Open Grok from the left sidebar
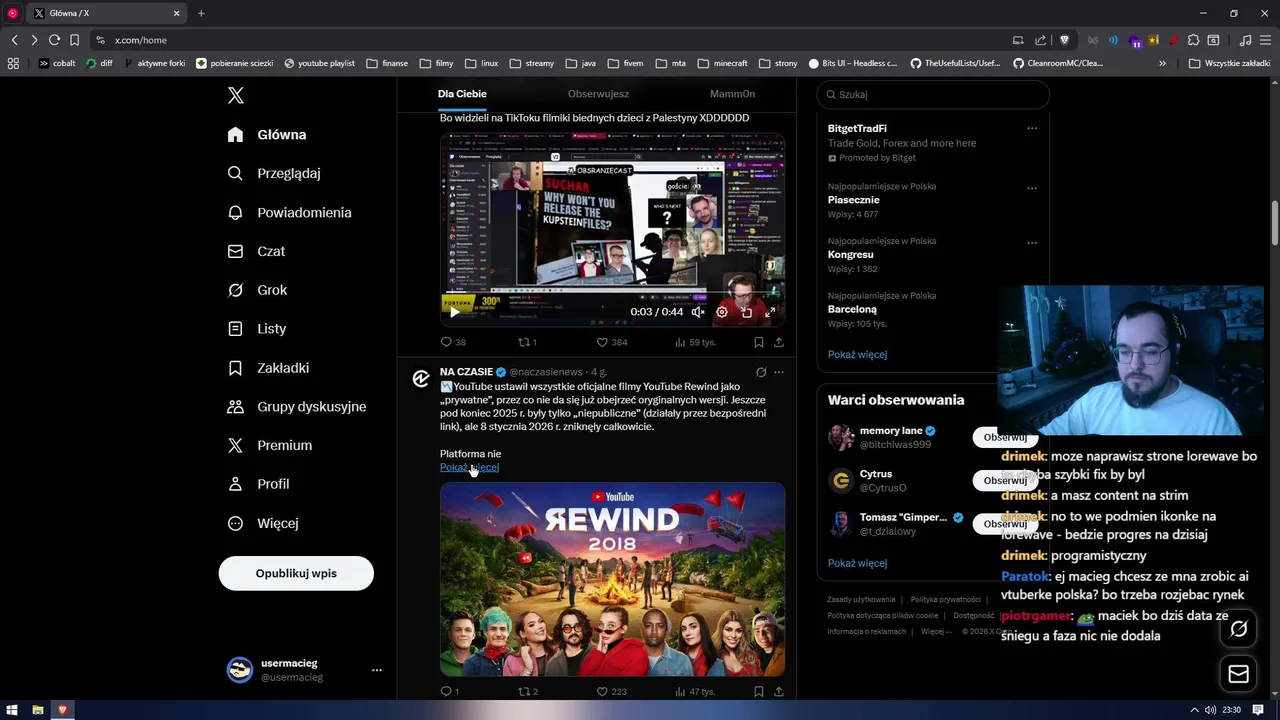This screenshot has height=720, width=1280. (x=257, y=290)
